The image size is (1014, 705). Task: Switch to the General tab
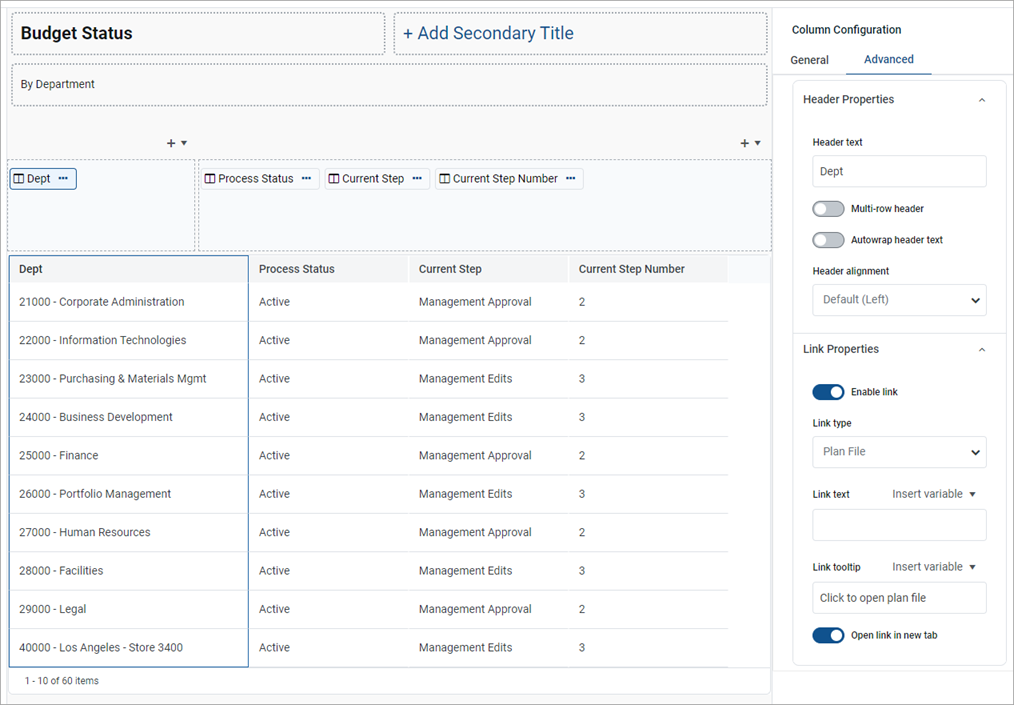(809, 60)
